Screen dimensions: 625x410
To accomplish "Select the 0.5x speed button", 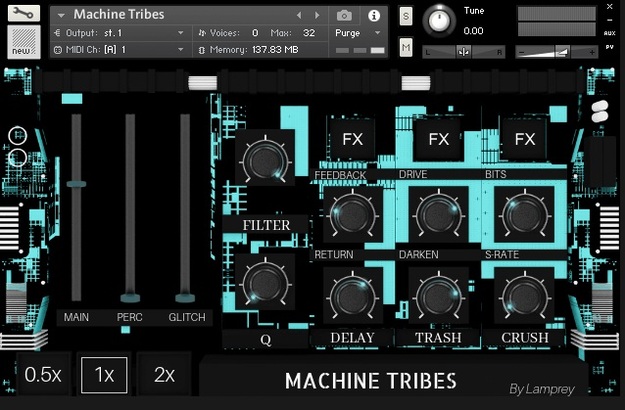I will [43, 375].
